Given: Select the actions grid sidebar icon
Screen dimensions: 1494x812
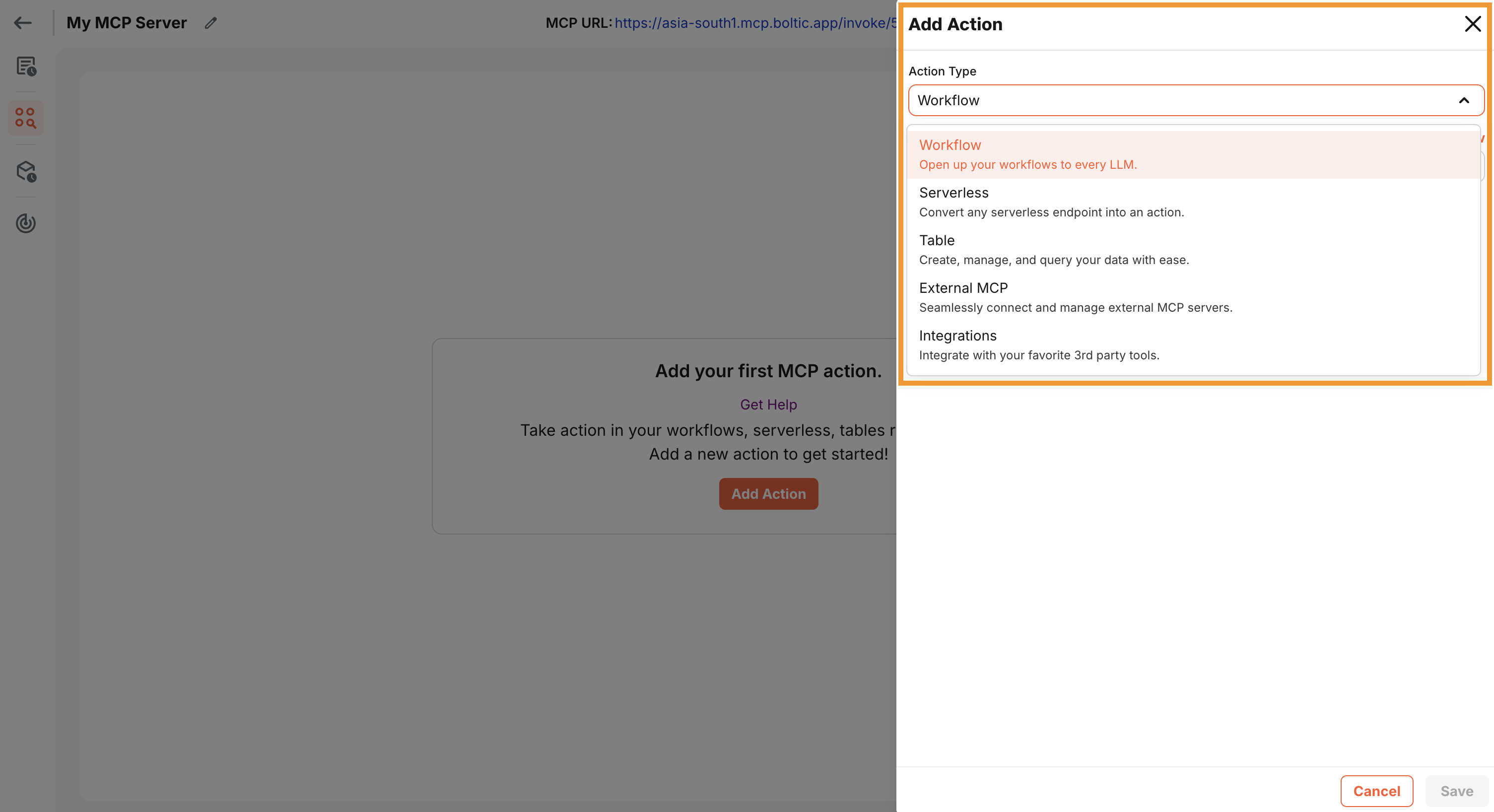Looking at the screenshot, I should (x=25, y=118).
